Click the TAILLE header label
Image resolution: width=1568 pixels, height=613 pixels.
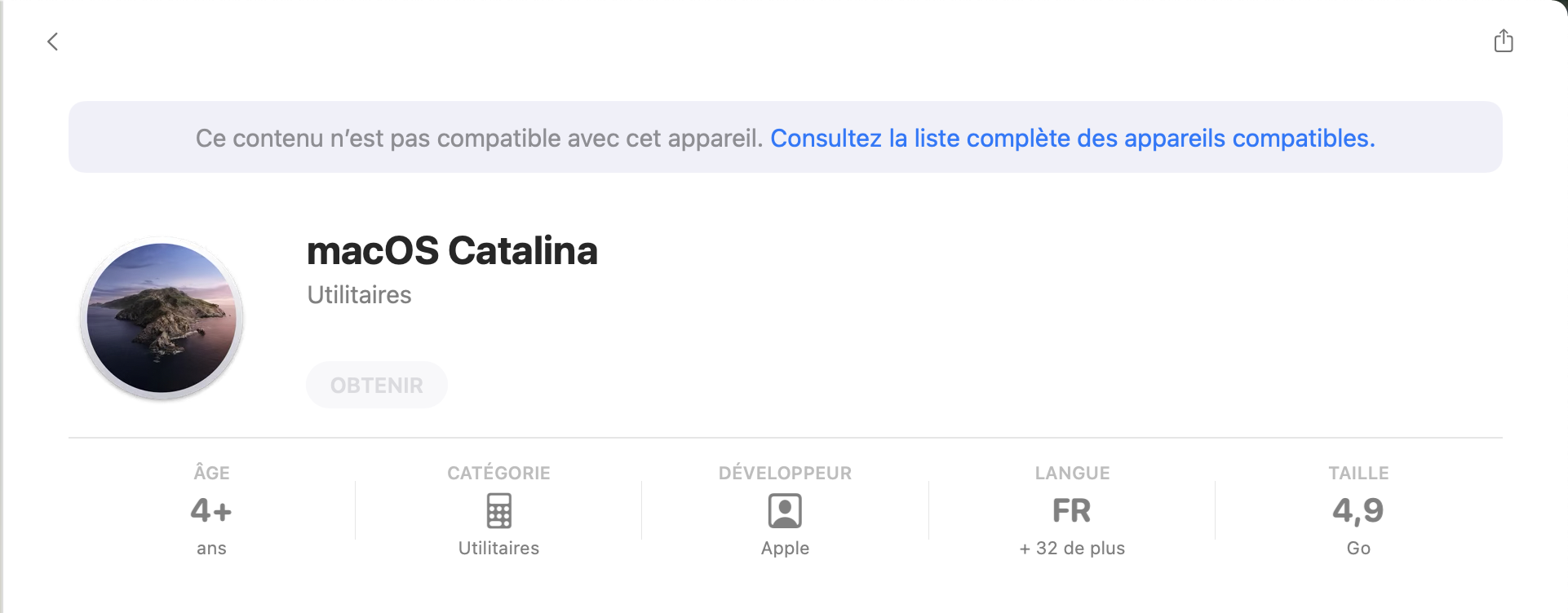coord(1358,473)
